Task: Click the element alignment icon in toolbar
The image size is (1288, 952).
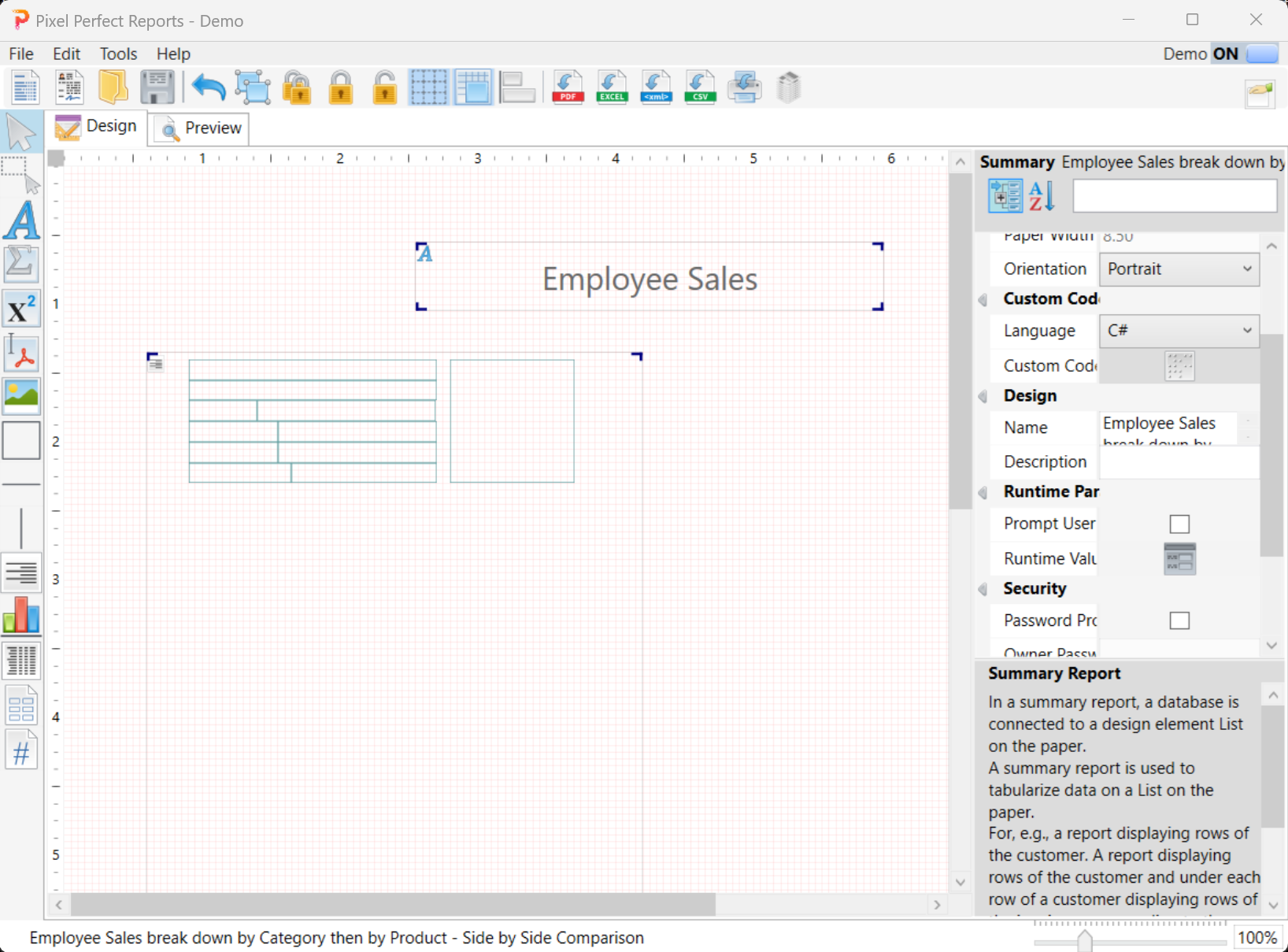Action: (x=517, y=87)
